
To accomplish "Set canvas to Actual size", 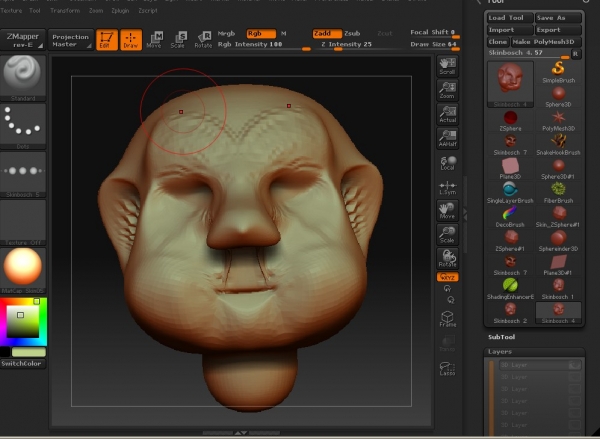I will coord(447,114).
